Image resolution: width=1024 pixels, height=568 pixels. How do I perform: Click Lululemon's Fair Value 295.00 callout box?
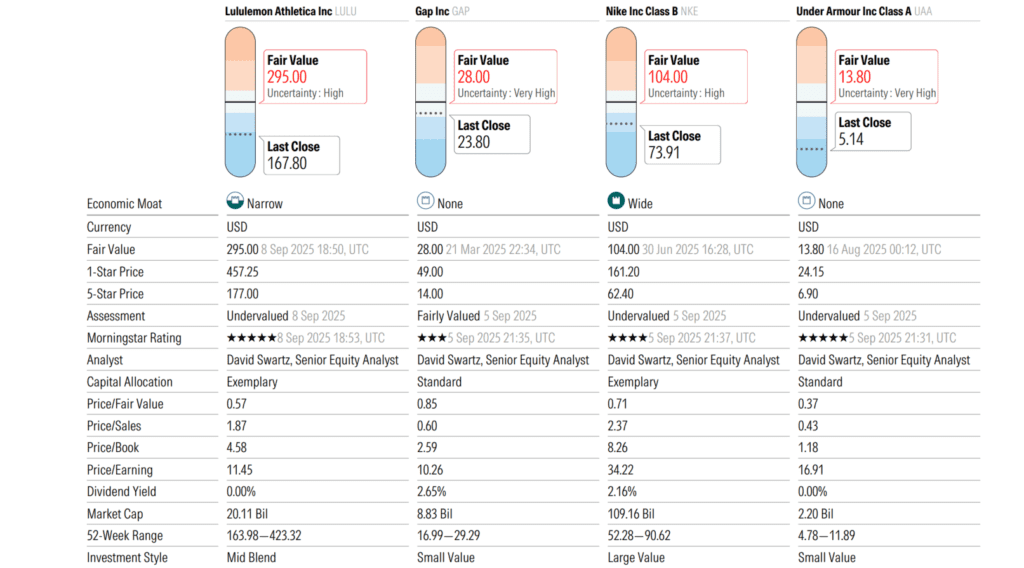pyautogui.click(x=313, y=77)
